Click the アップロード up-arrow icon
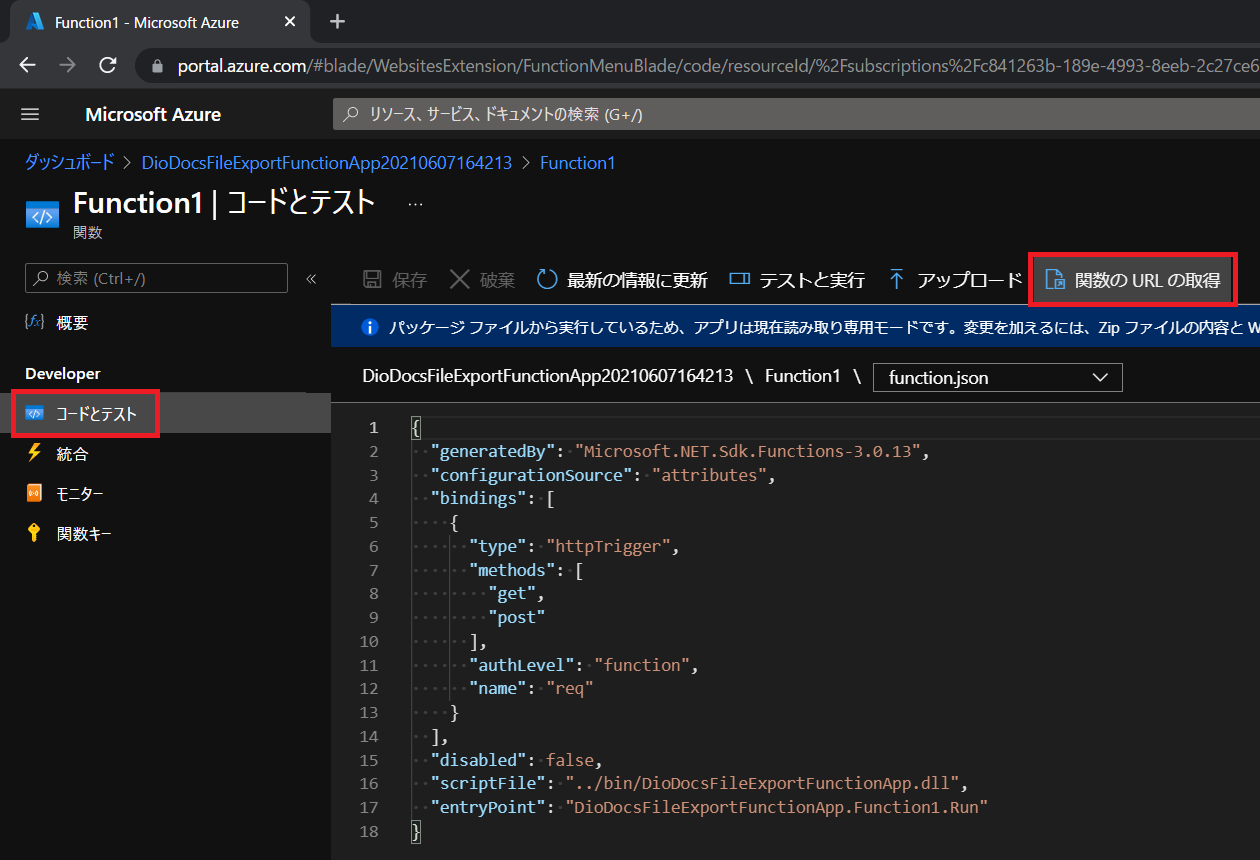The width and height of the screenshot is (1260, 860). tap(897, 280)
